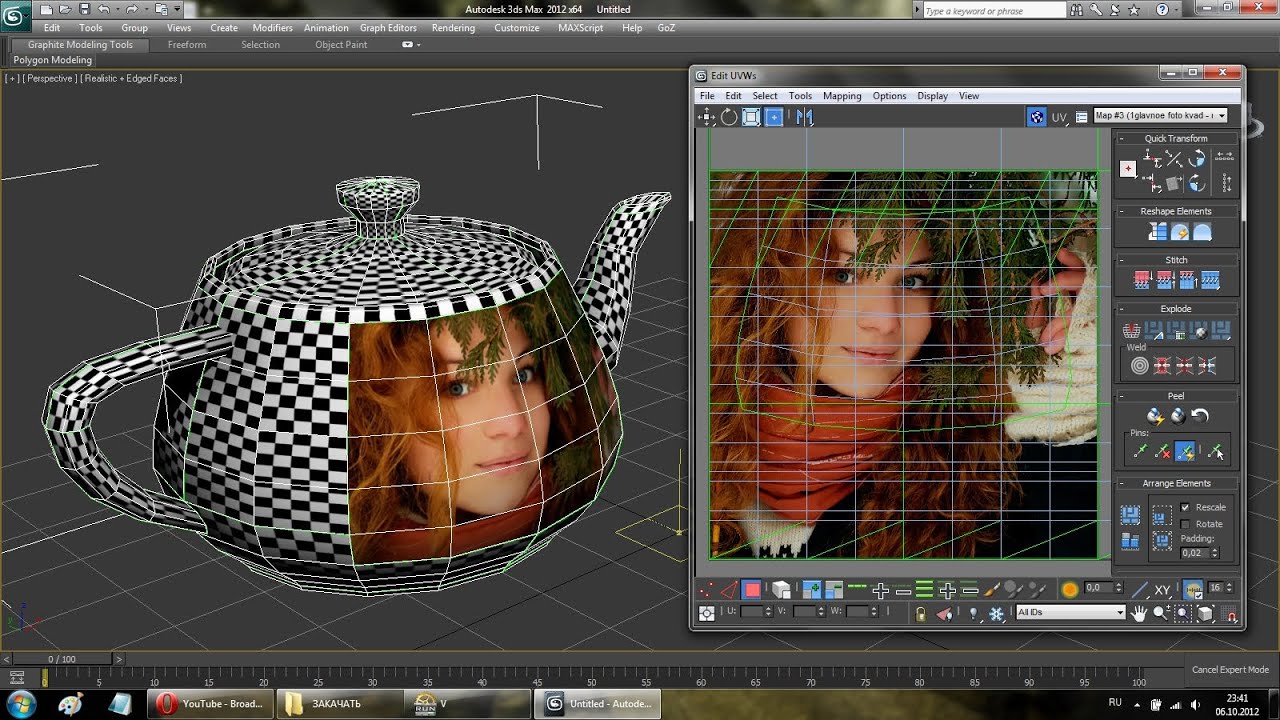Image resolution: width=1280 pixels, height=720 pixels.
Task: Open the Tools menu in Edit UVWs
Action: (800, 96)
